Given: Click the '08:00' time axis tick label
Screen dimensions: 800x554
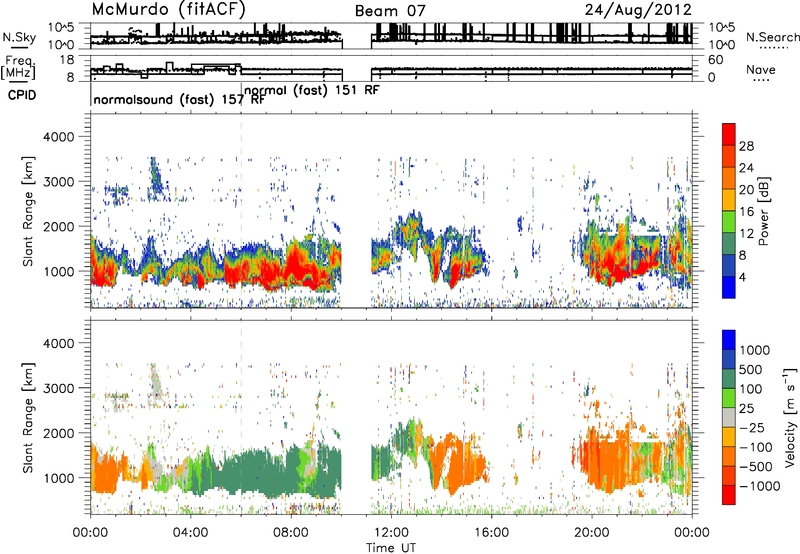Looking at the screenshot, I should pyautogui.click(x=291, y=532).
